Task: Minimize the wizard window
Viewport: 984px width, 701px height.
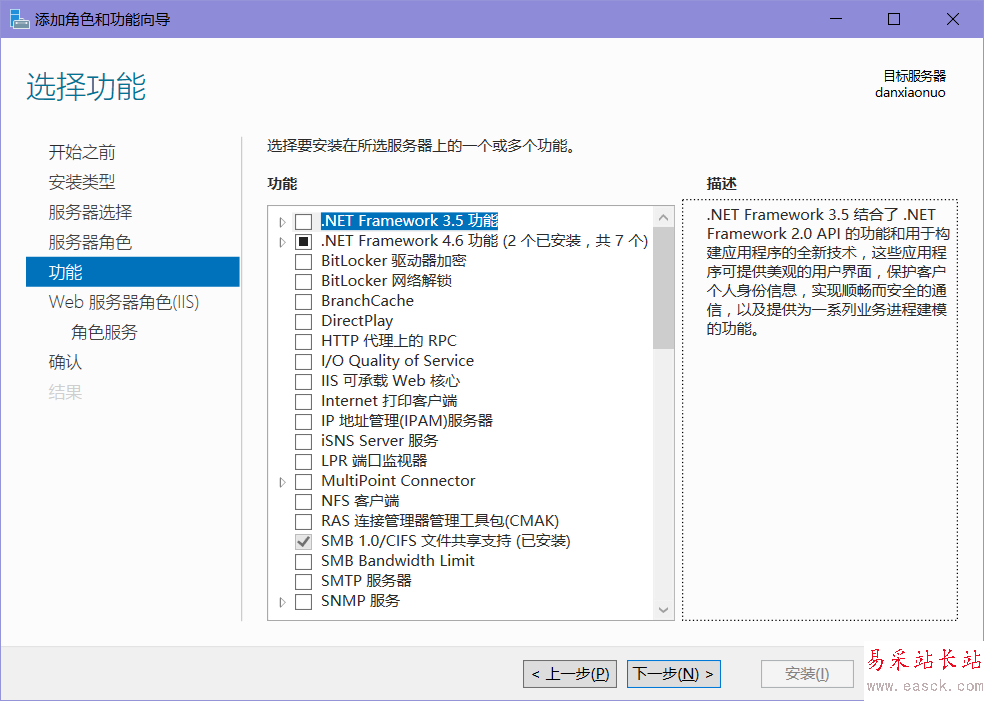Action: point(836,19)
